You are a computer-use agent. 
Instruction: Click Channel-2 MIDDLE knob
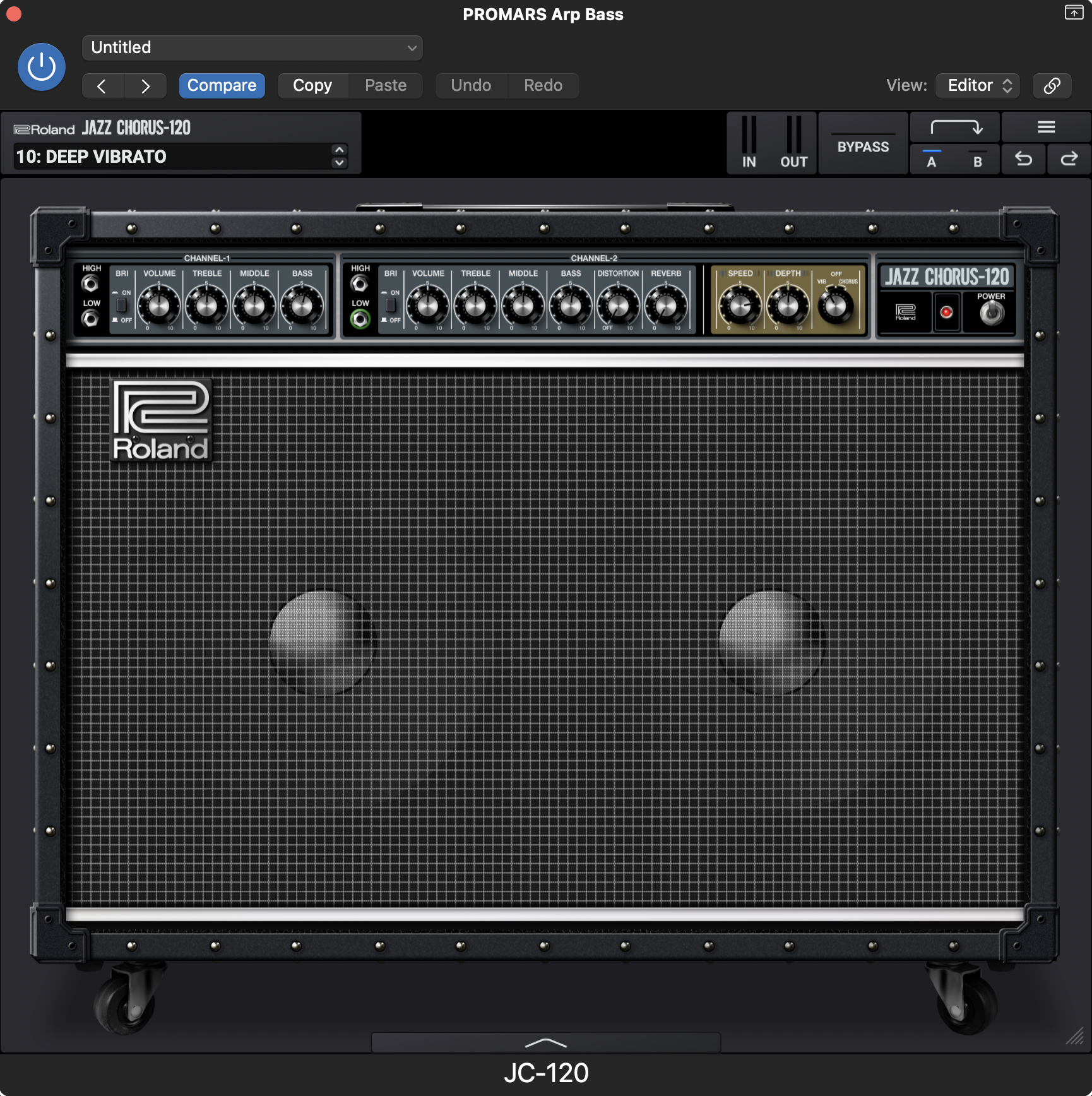[x=523, y=306]
